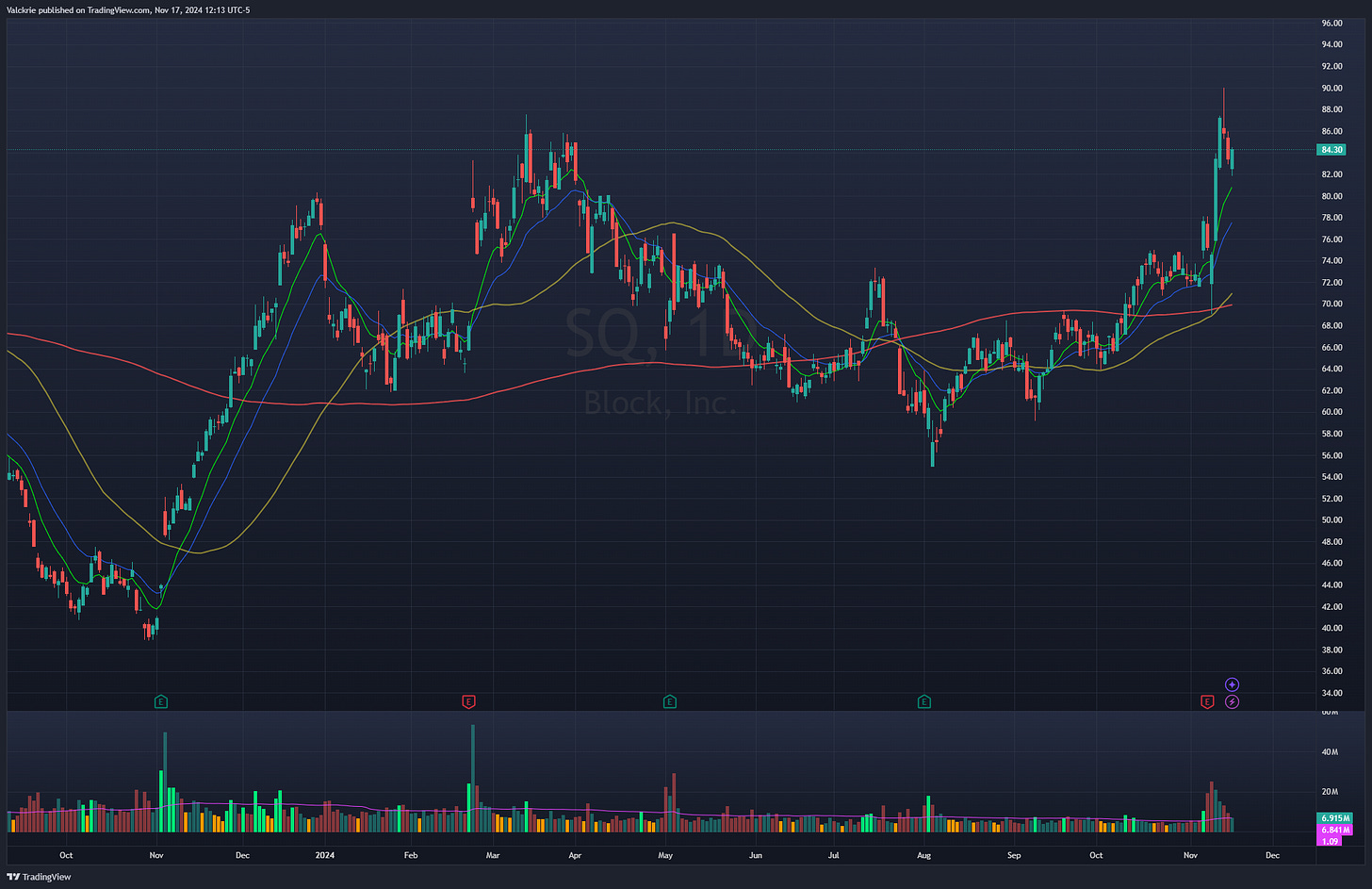Click the 64.00 price axis label
Image resolution: width=1372 pixels, height=889 pixels.
pyautogui.click(x=1331, y=369)
